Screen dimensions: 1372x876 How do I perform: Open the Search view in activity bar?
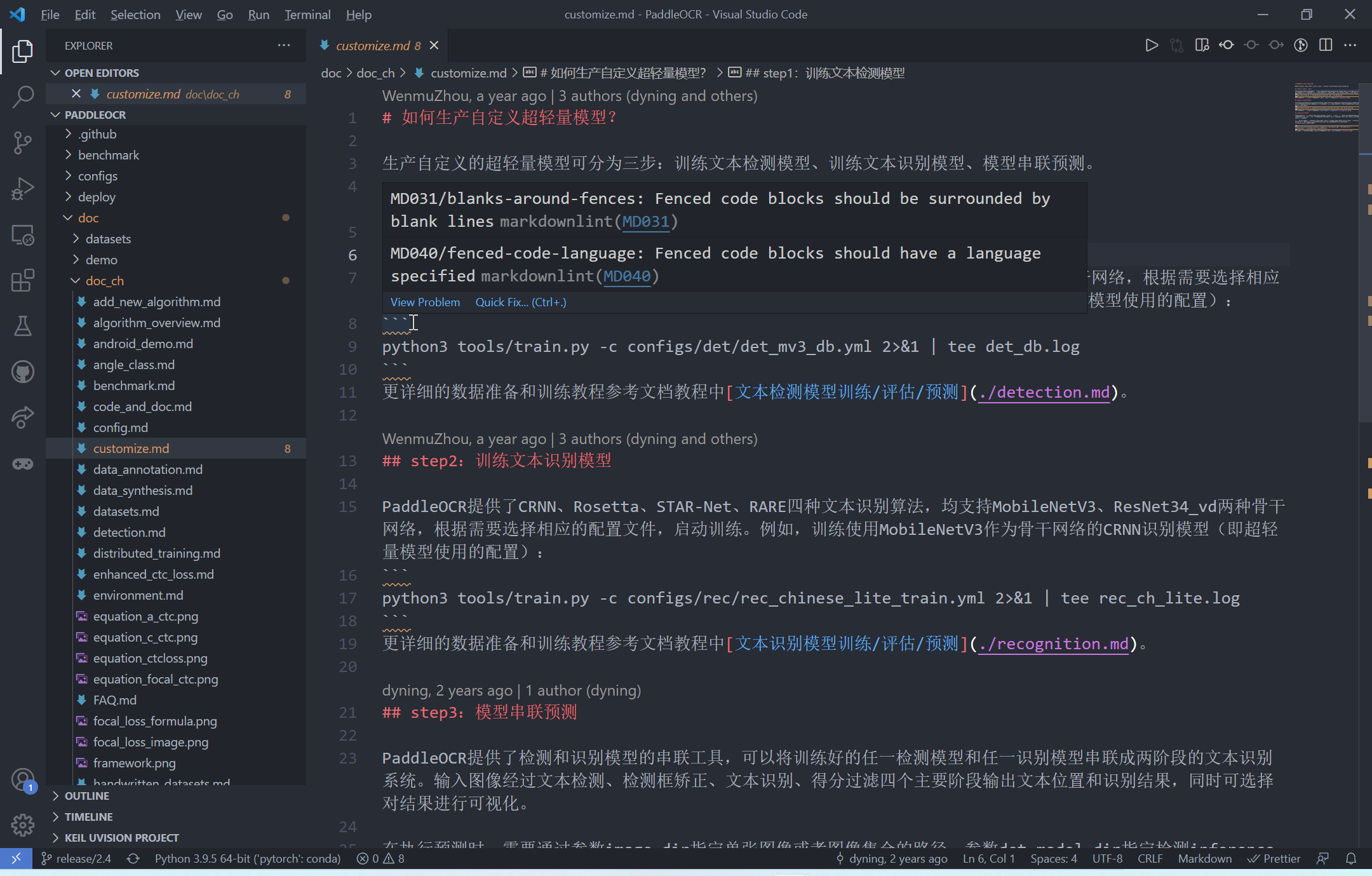click(x=23, y=97)
